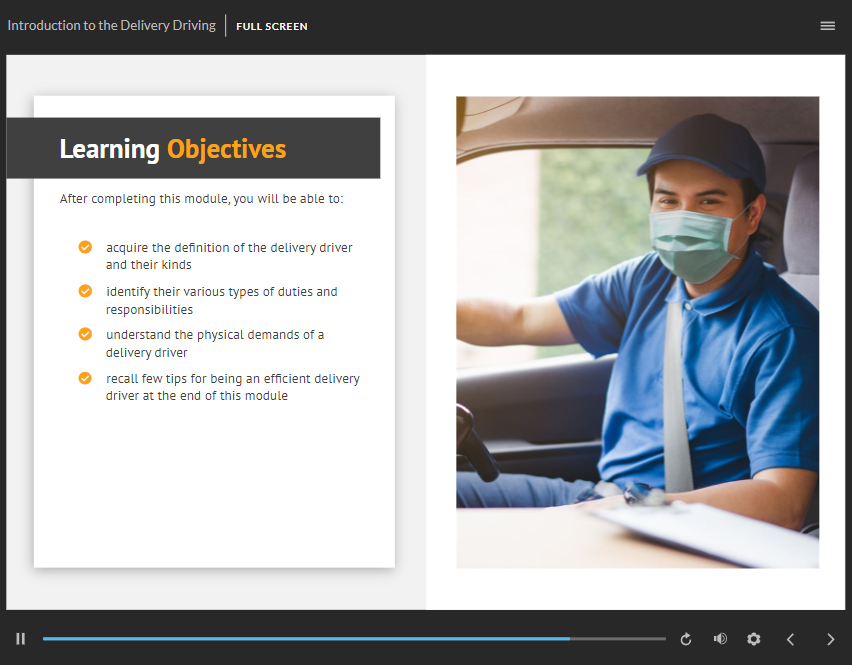Replay the current slide

pos(686,639)
